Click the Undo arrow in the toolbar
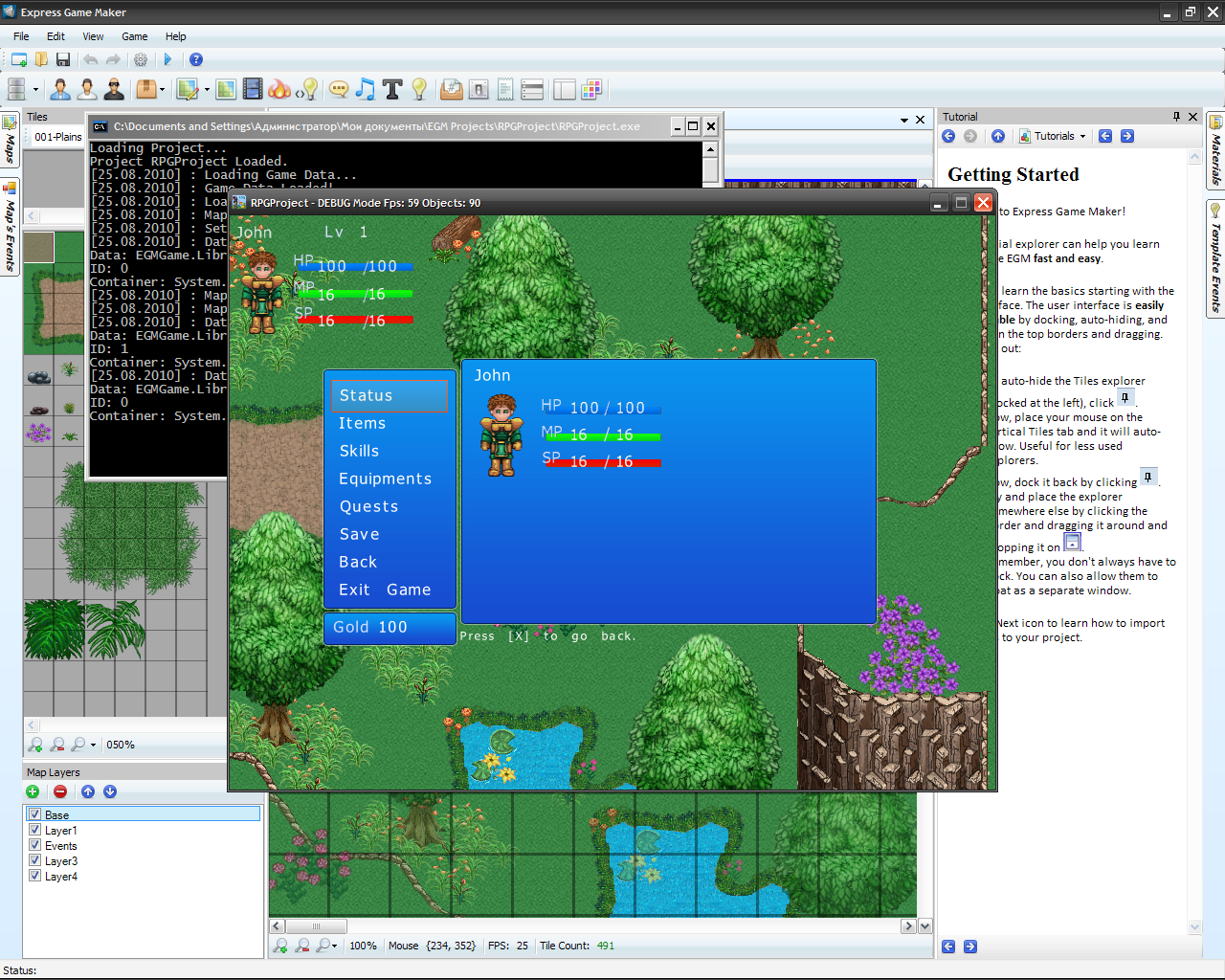 pyautogui.click(x=91, y=59)
